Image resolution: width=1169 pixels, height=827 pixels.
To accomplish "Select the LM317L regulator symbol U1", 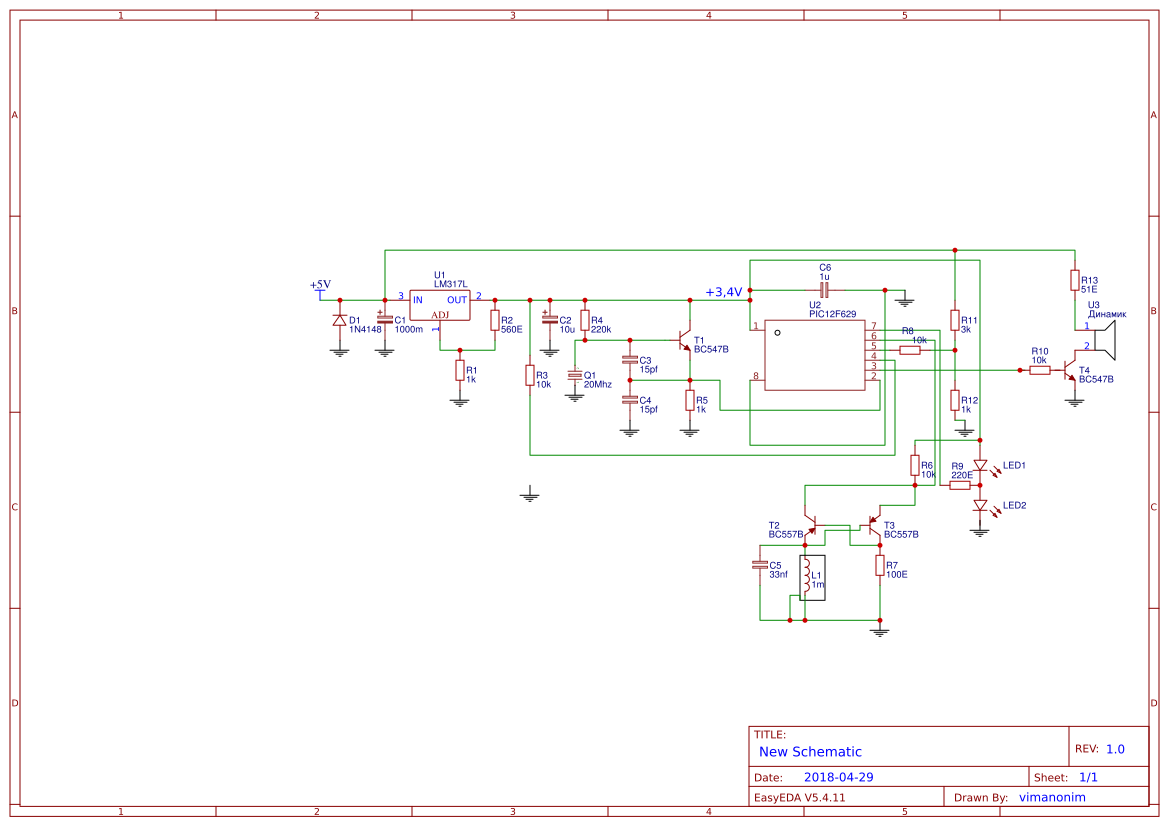I will (441, 307).
